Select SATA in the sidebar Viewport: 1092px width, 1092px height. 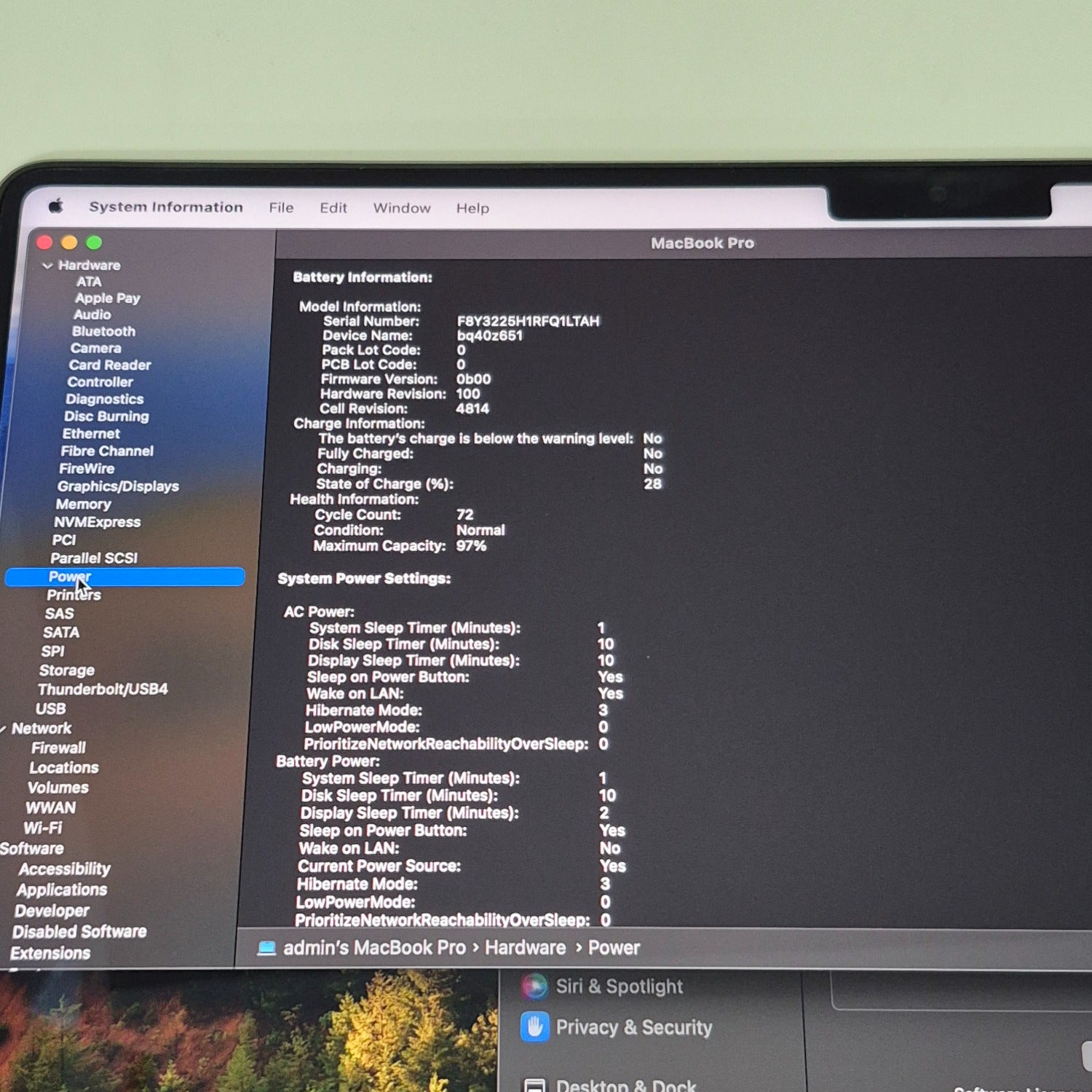pos(61,633)
